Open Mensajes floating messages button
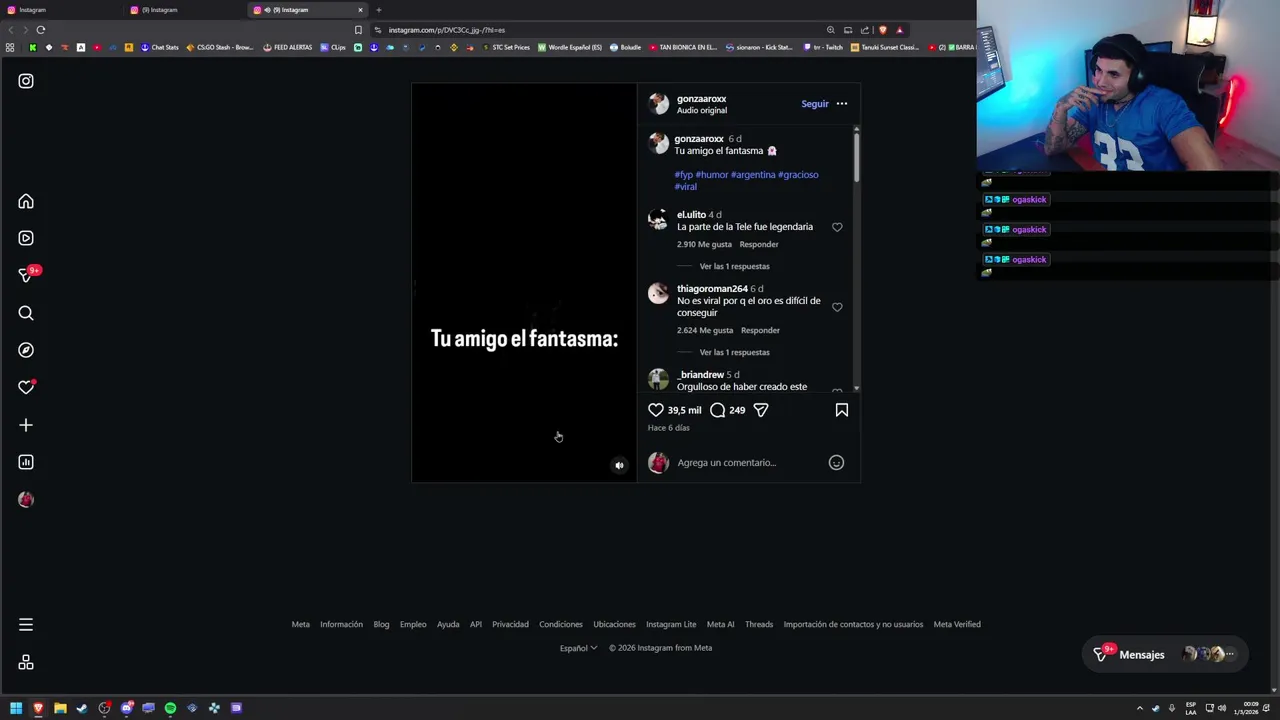 (x=1165, y=655)
